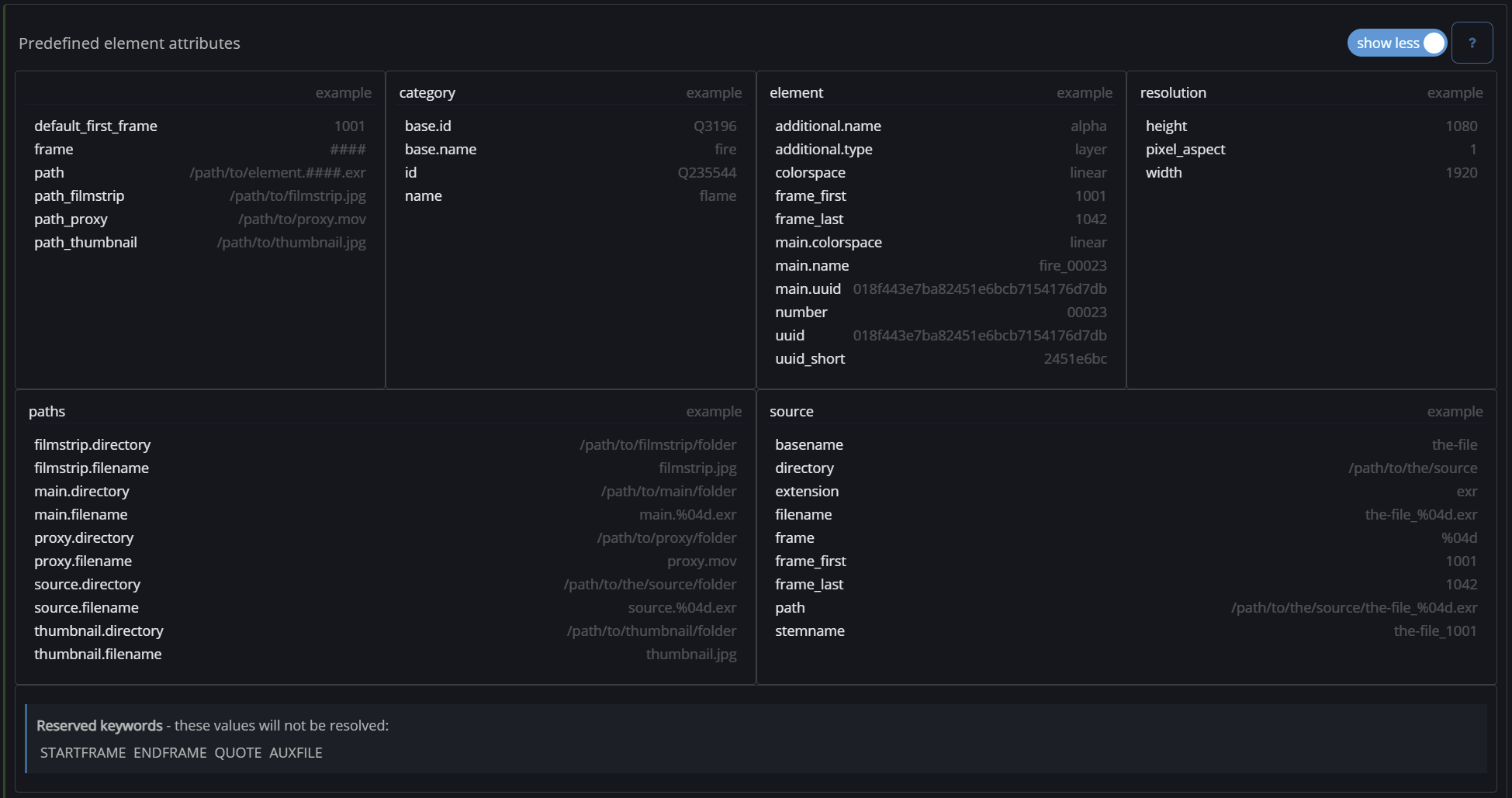The width and height of the screenshot is (1512, 798).
Task: Click base.name in the category panel
Action: 441,149
